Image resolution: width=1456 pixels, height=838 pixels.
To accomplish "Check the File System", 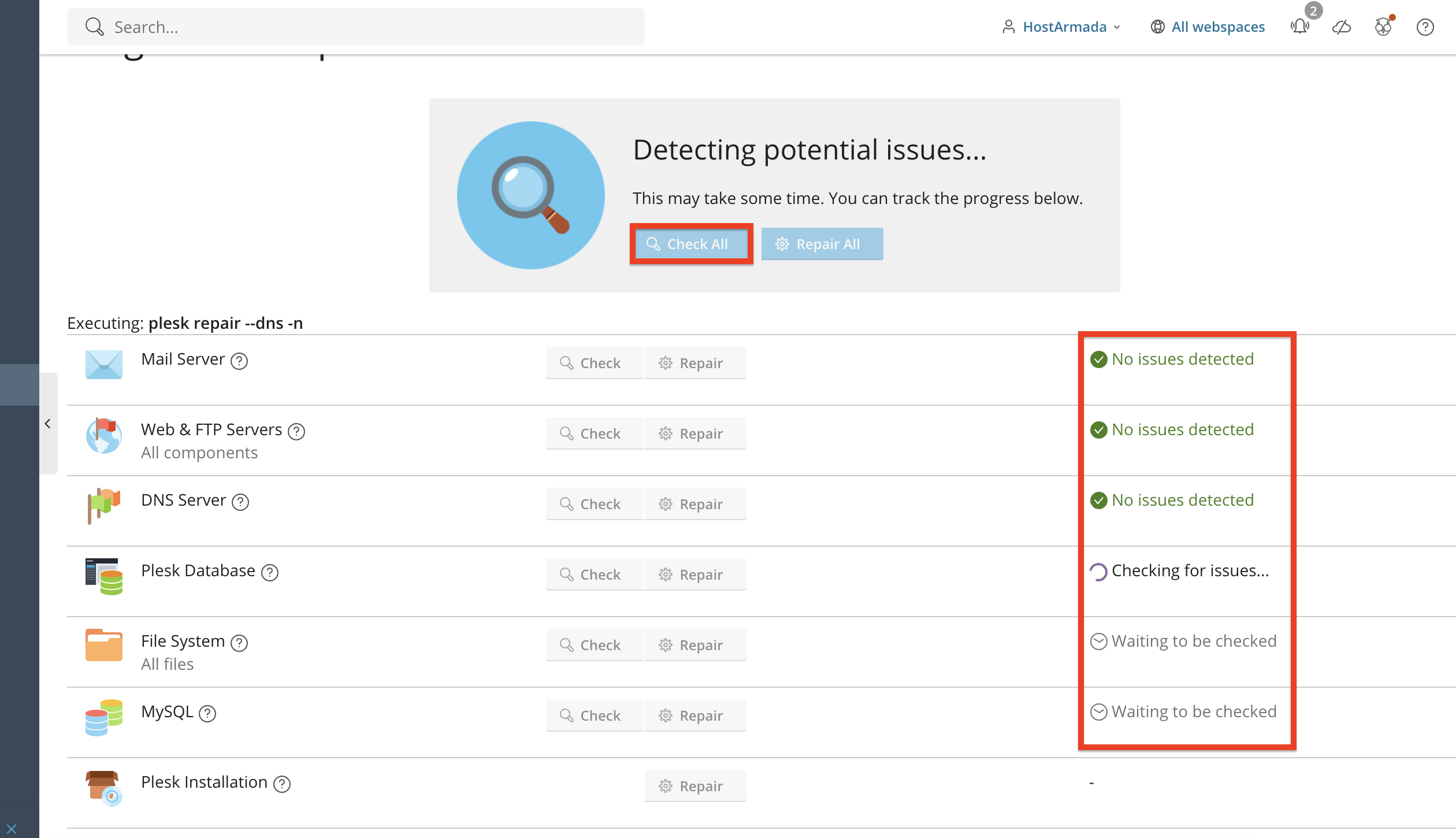I will tap(595, 645).
